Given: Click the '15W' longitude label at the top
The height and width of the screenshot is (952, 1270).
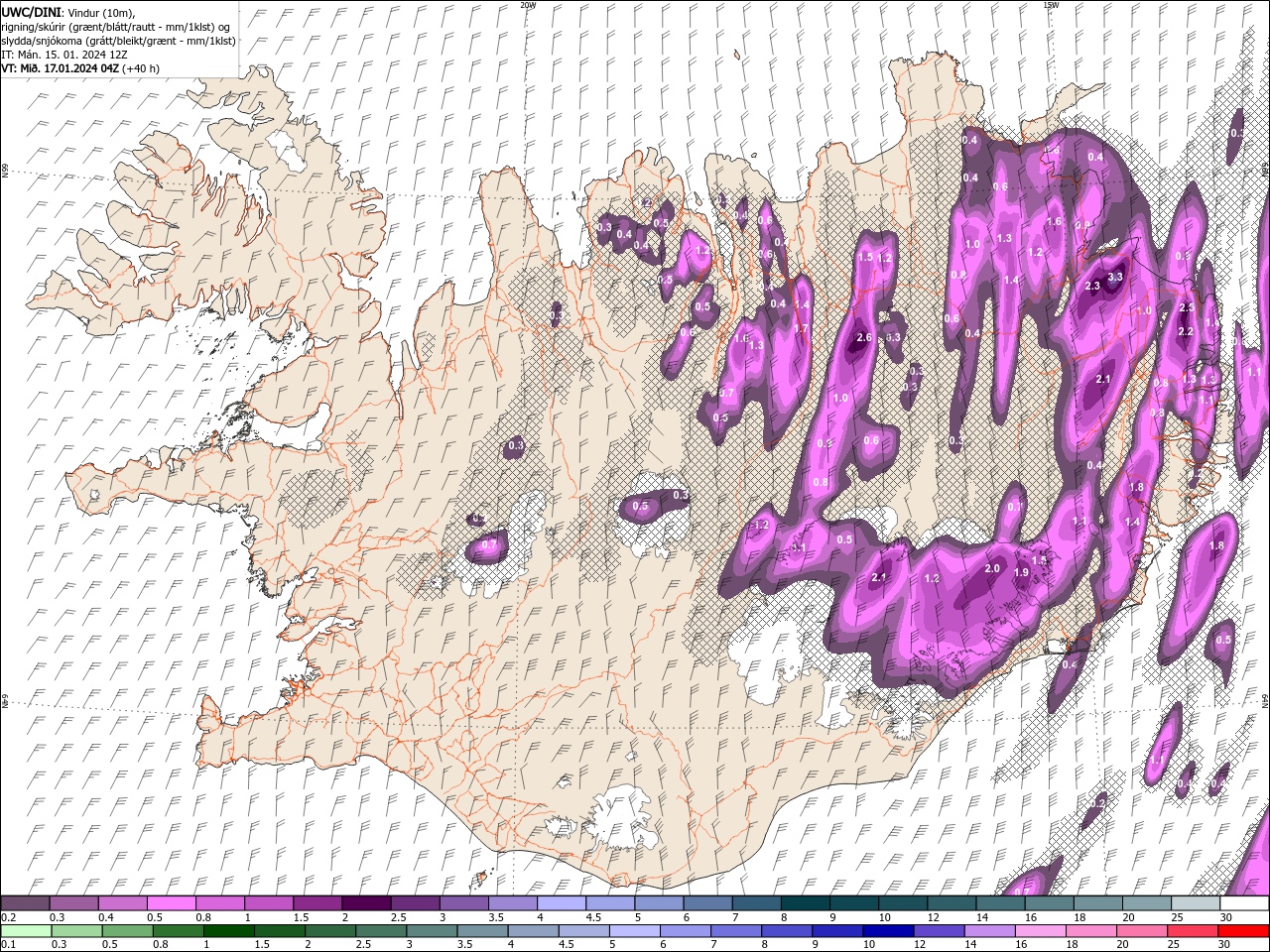Looking at the screenshot, I should pyautogui.click(x=1051, y=5).
